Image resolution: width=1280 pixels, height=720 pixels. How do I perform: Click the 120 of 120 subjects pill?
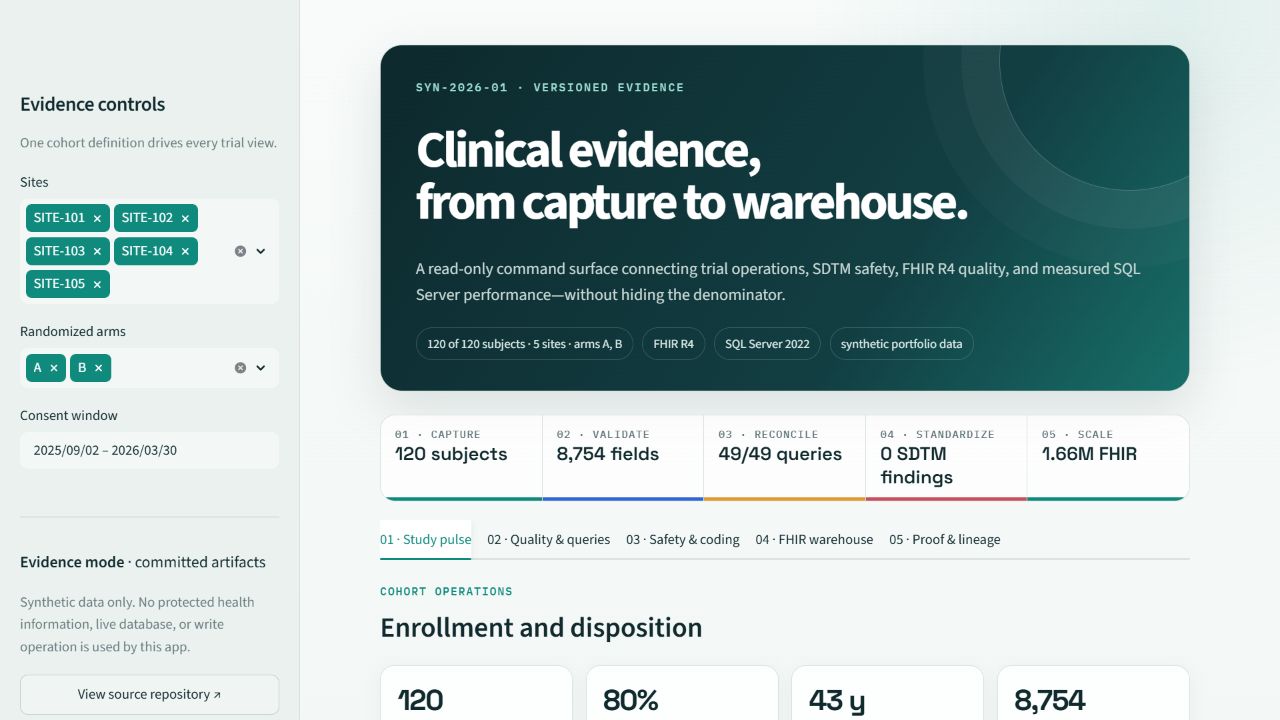524,344
